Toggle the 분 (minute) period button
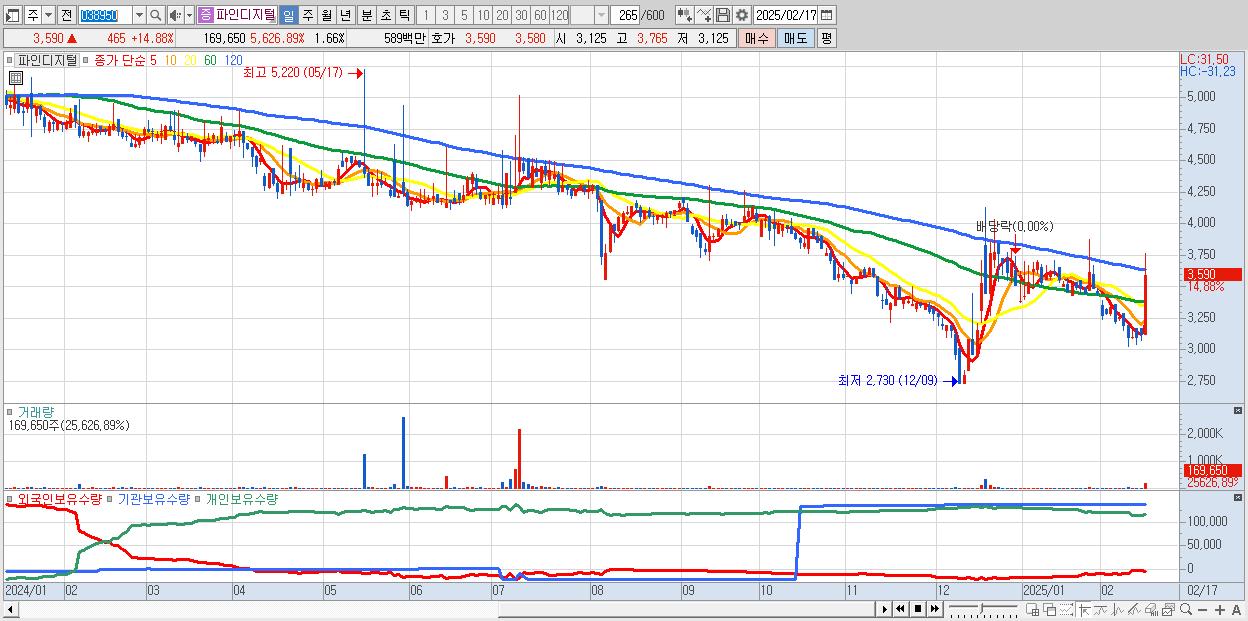The width and height of the screenshot is (1248, 621). [x=366, y=15]
